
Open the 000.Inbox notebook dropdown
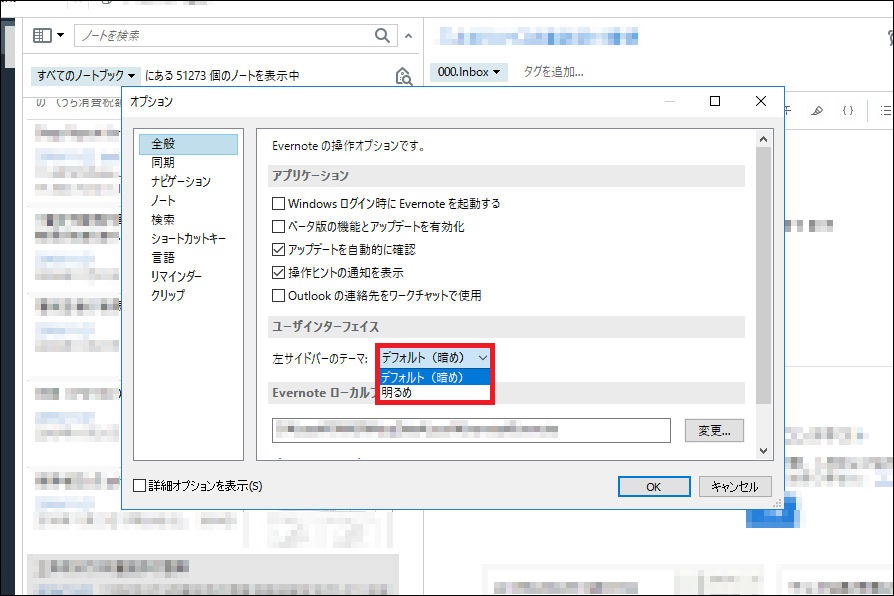(x=468, y=72)
